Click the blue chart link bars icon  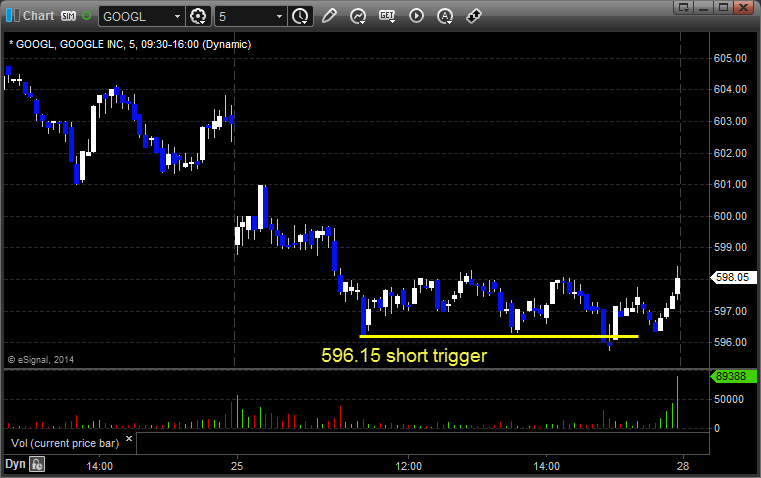12,16
